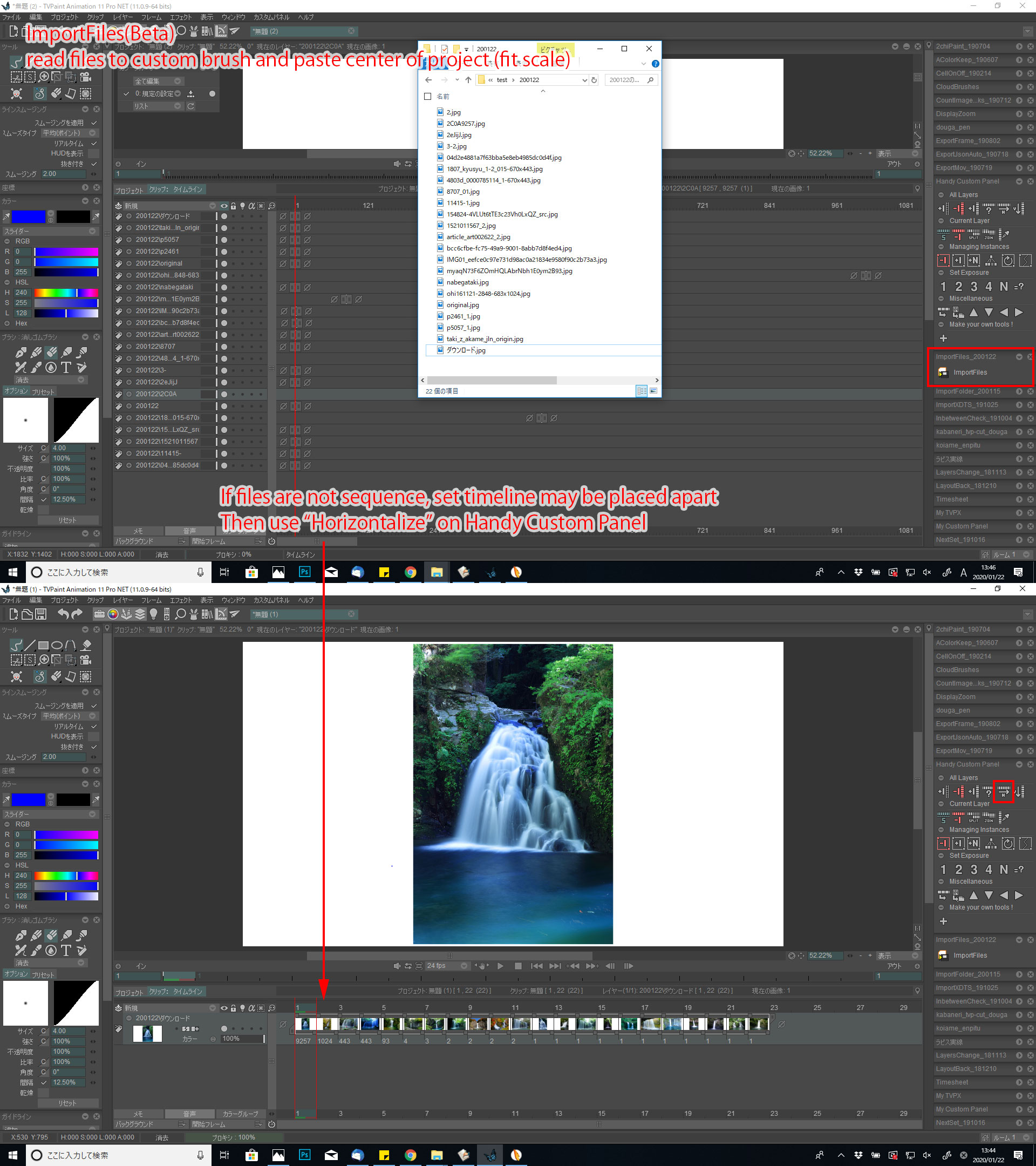
Task: Click Photoshop icon in bottom taskbar
Action: [x=304, y=1155]
